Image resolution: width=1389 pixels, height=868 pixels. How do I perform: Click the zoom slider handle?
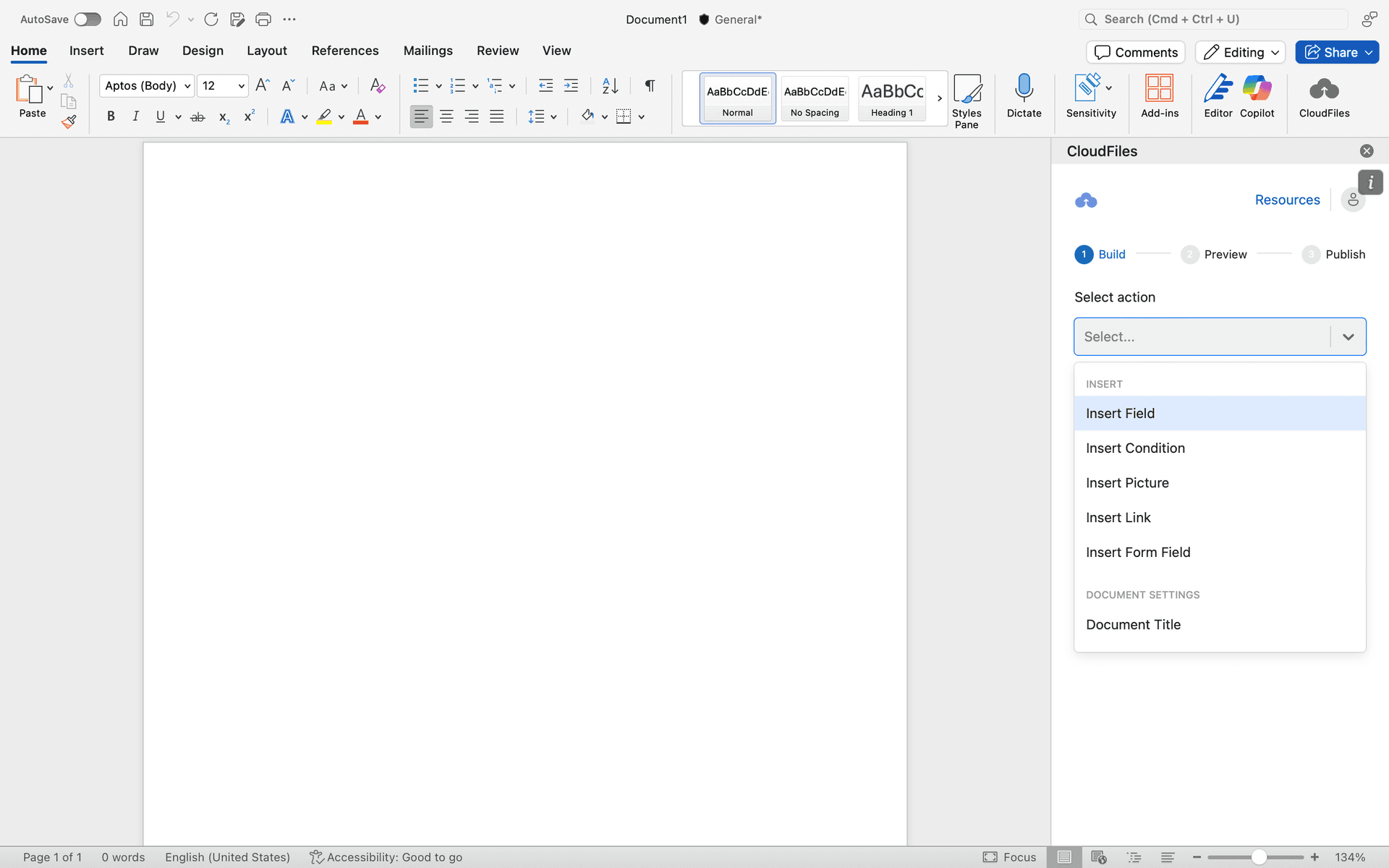1259,857
